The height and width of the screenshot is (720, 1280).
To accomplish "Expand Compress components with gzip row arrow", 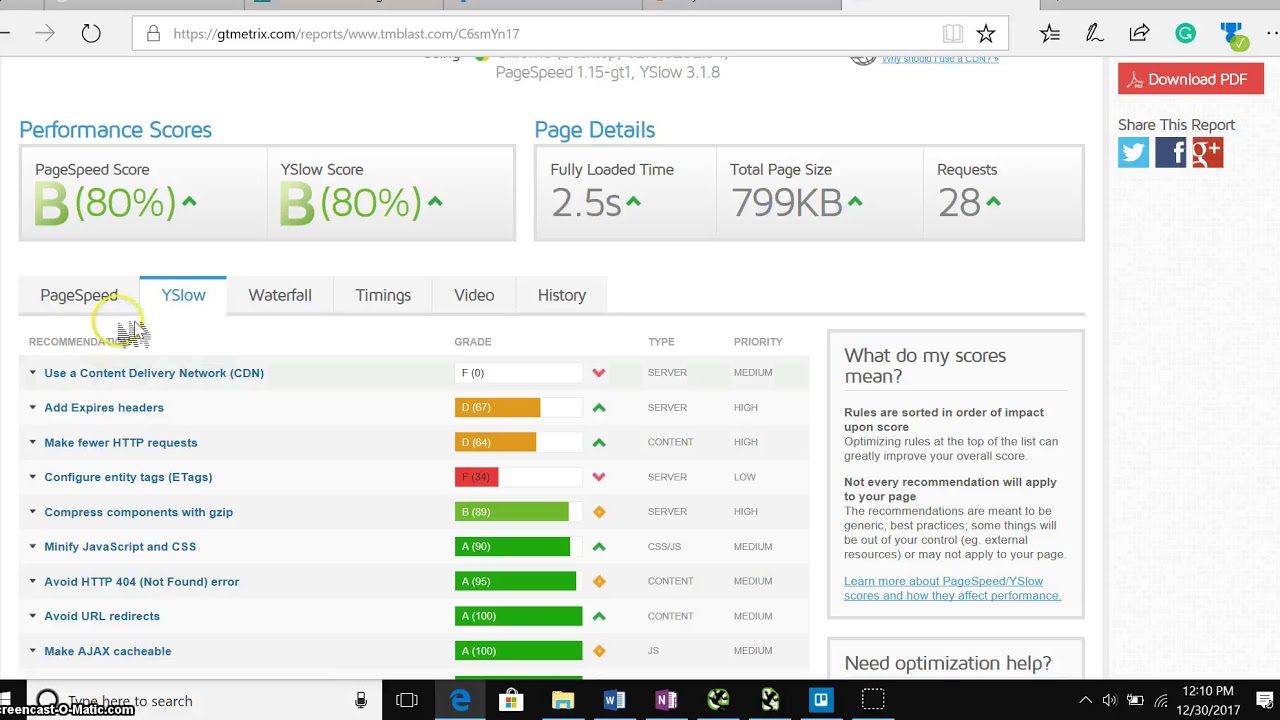I will [33, 512].
